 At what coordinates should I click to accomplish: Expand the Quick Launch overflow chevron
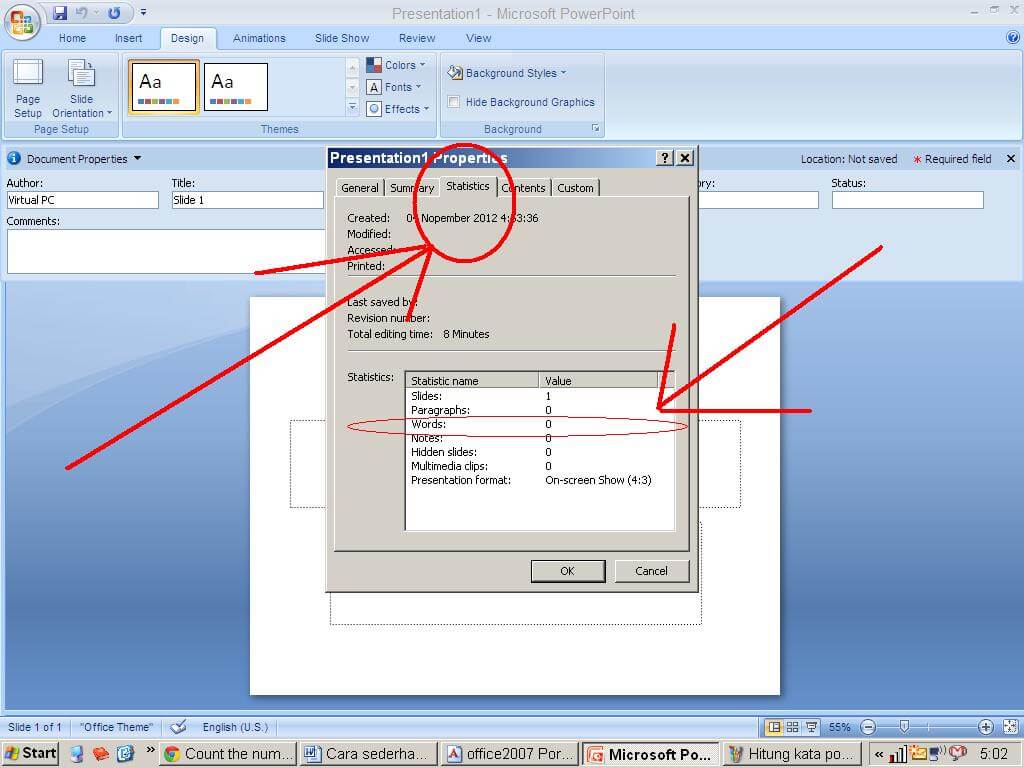click(150, 750)
